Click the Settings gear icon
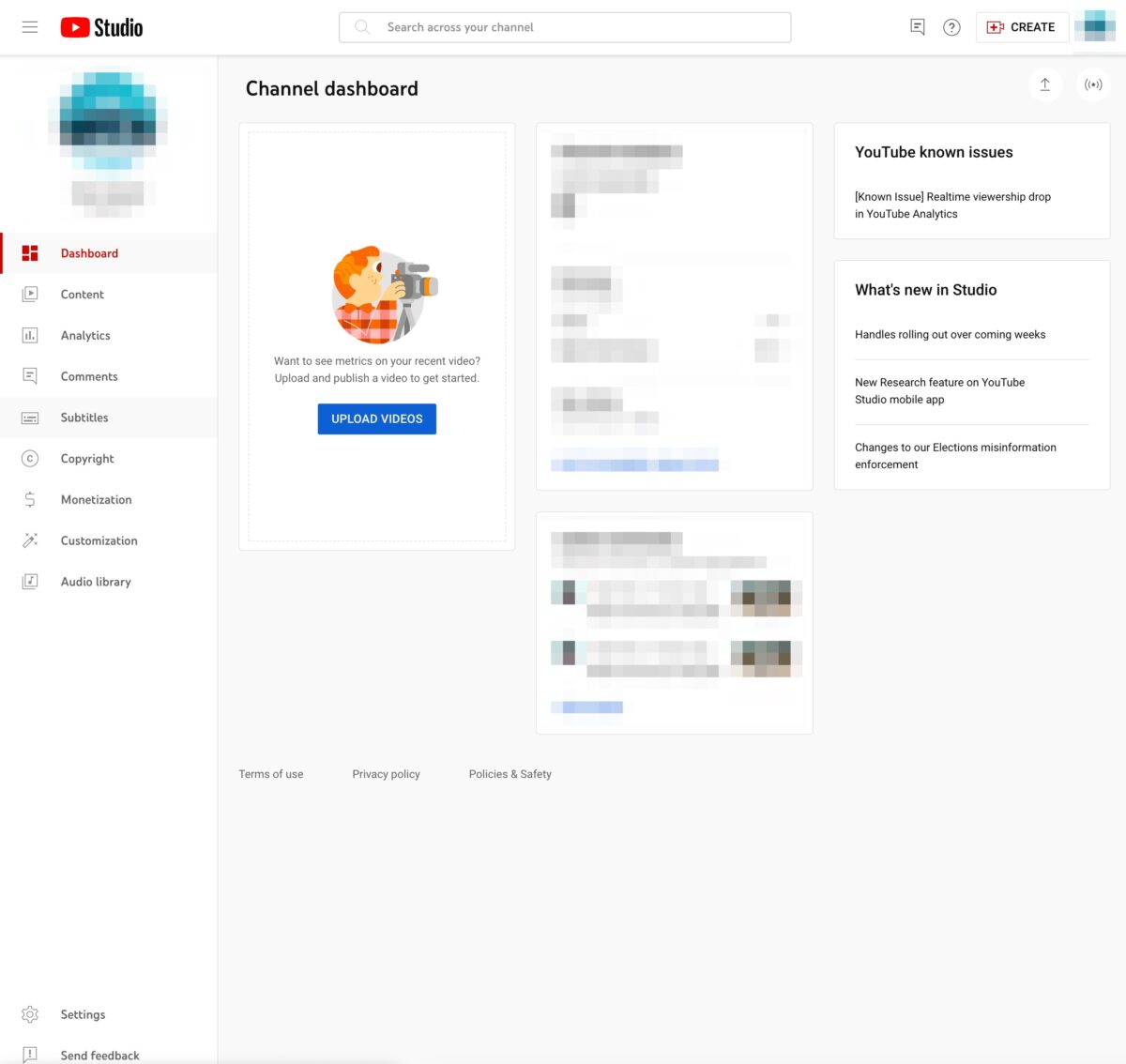 coord(30,1014)
